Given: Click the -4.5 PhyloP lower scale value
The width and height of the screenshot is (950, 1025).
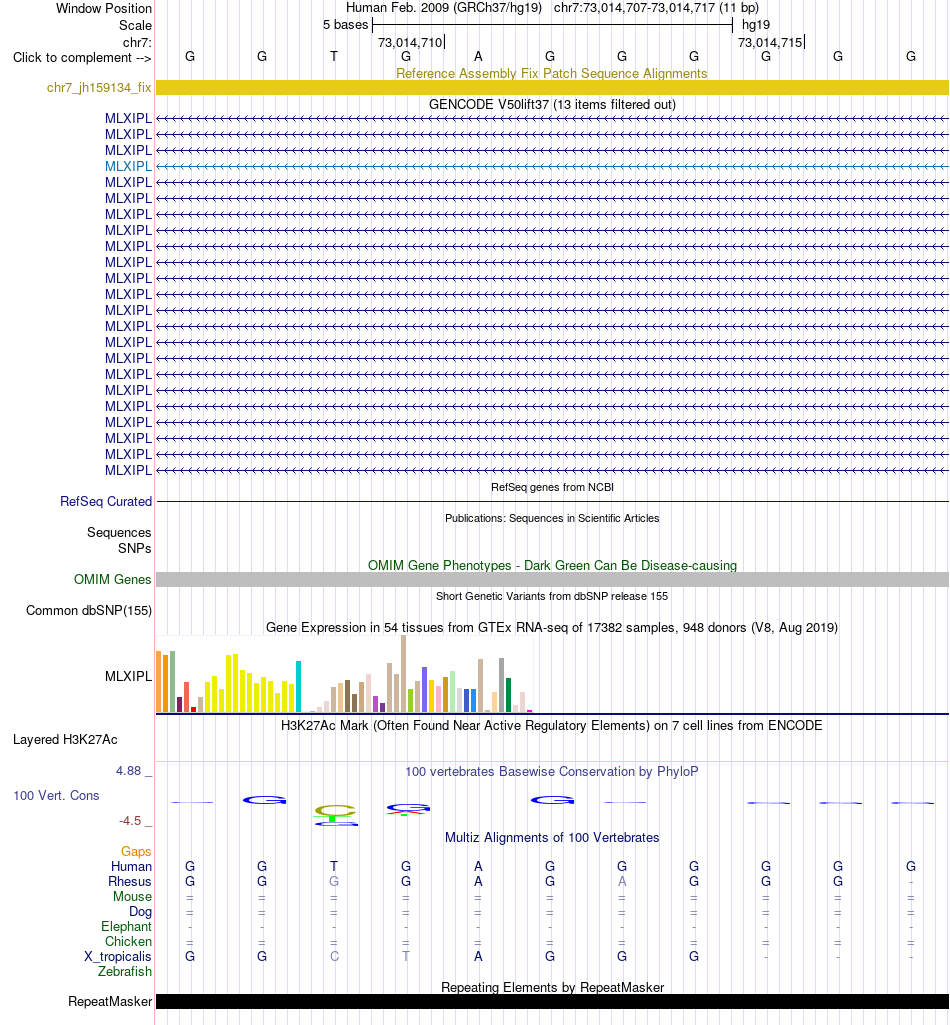Looking at the screenshot, I should pos(130,820).
